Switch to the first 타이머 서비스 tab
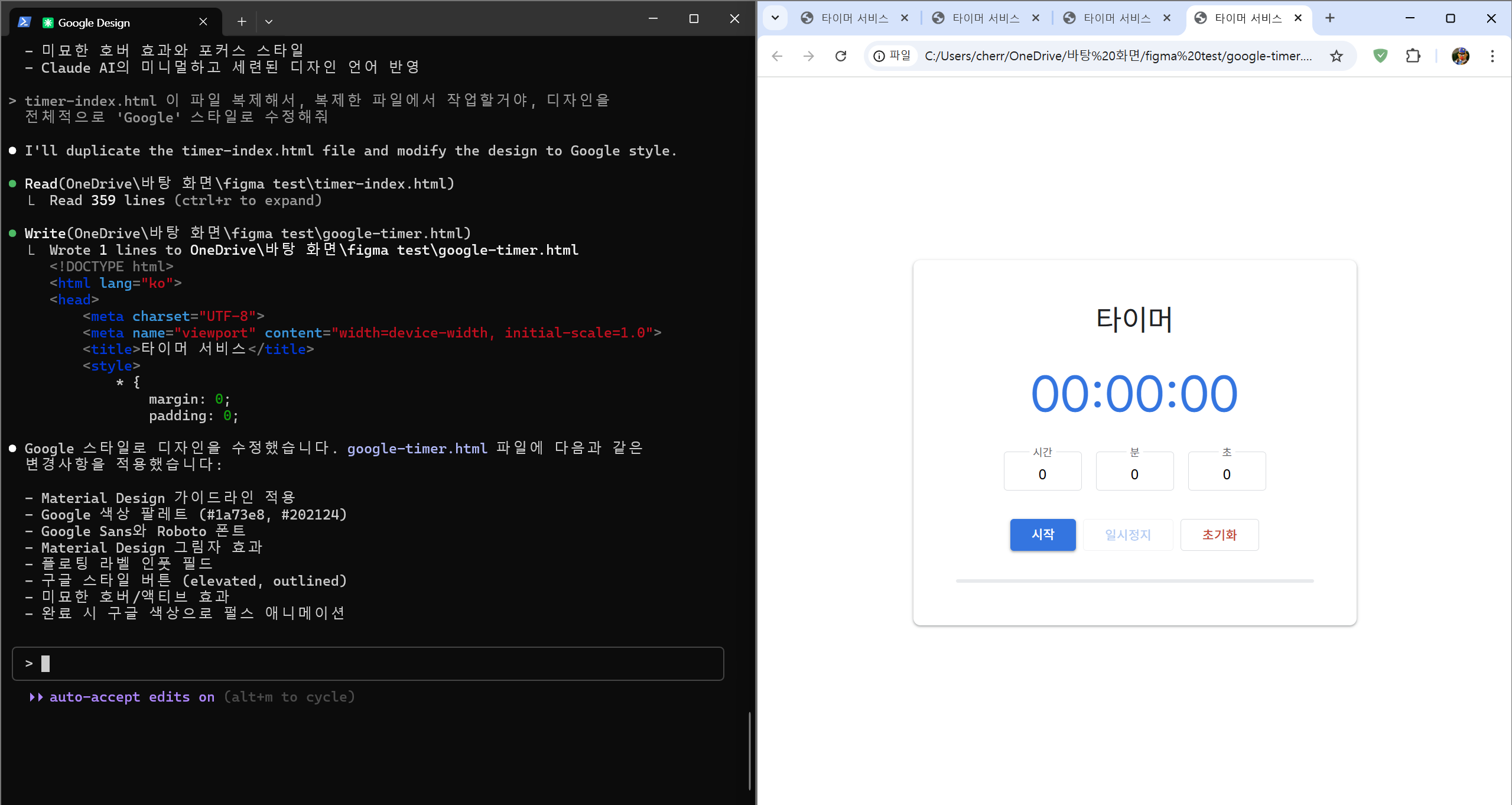 (x=854, y=18)
